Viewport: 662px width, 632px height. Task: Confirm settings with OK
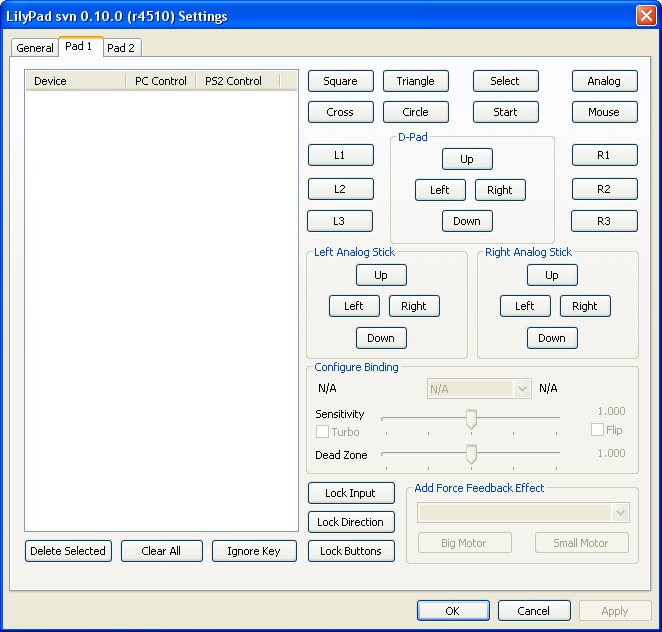pyautogui.click(x=453, y=610)
